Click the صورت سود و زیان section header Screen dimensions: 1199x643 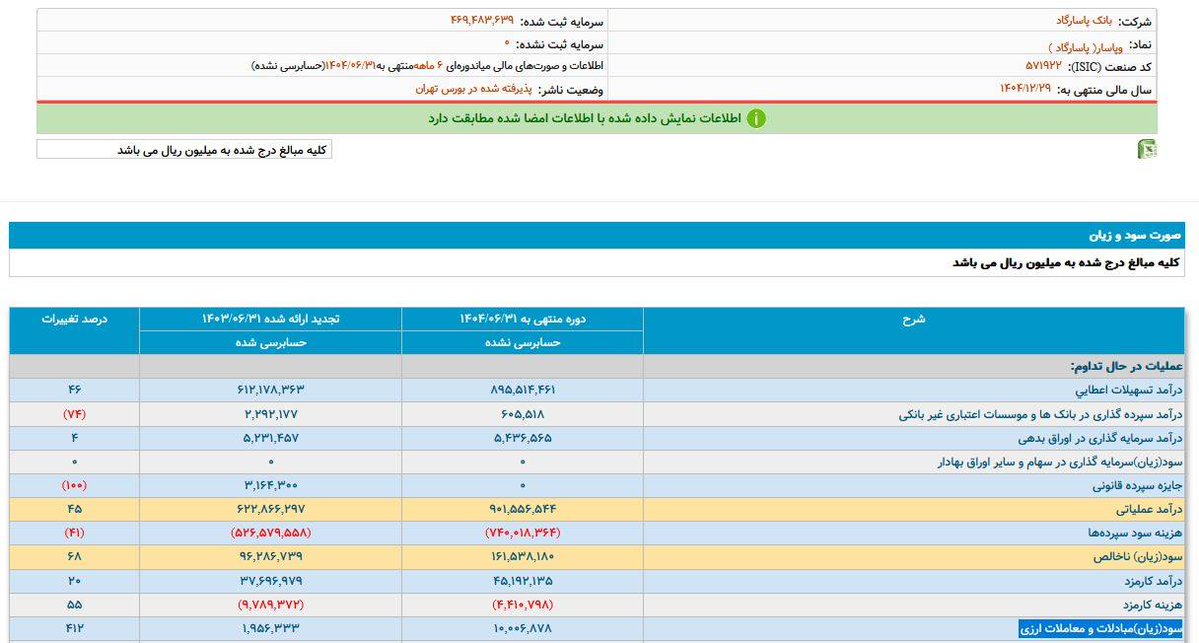click(596, 235)
